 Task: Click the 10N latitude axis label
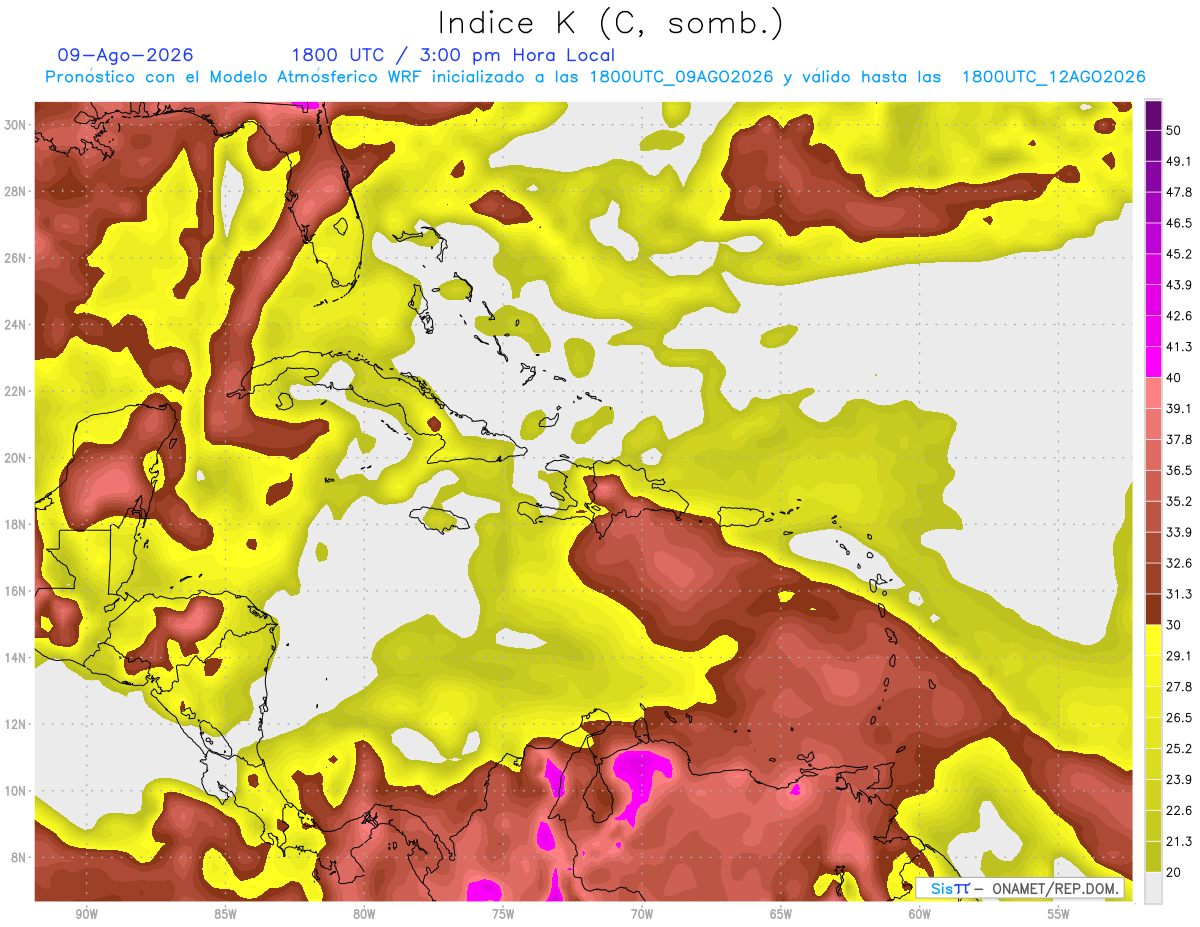pos(17,791)
